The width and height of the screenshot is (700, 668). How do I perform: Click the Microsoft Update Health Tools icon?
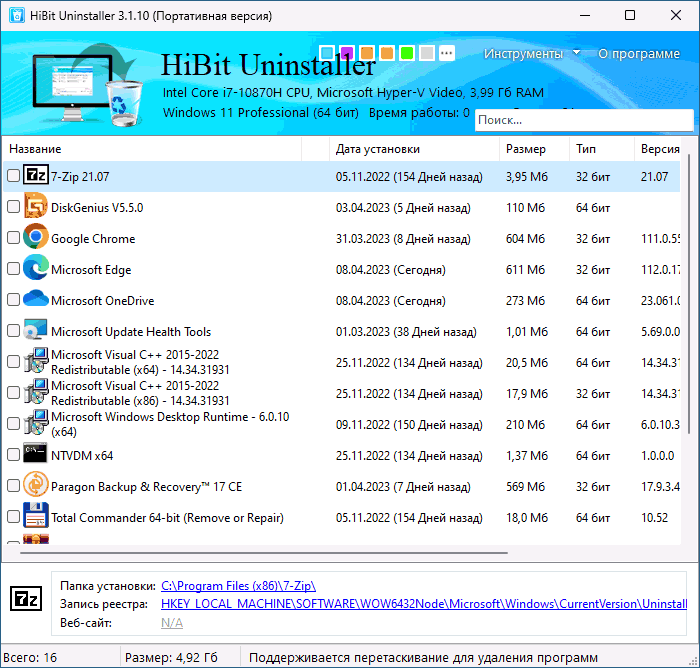tap(36, 330)
